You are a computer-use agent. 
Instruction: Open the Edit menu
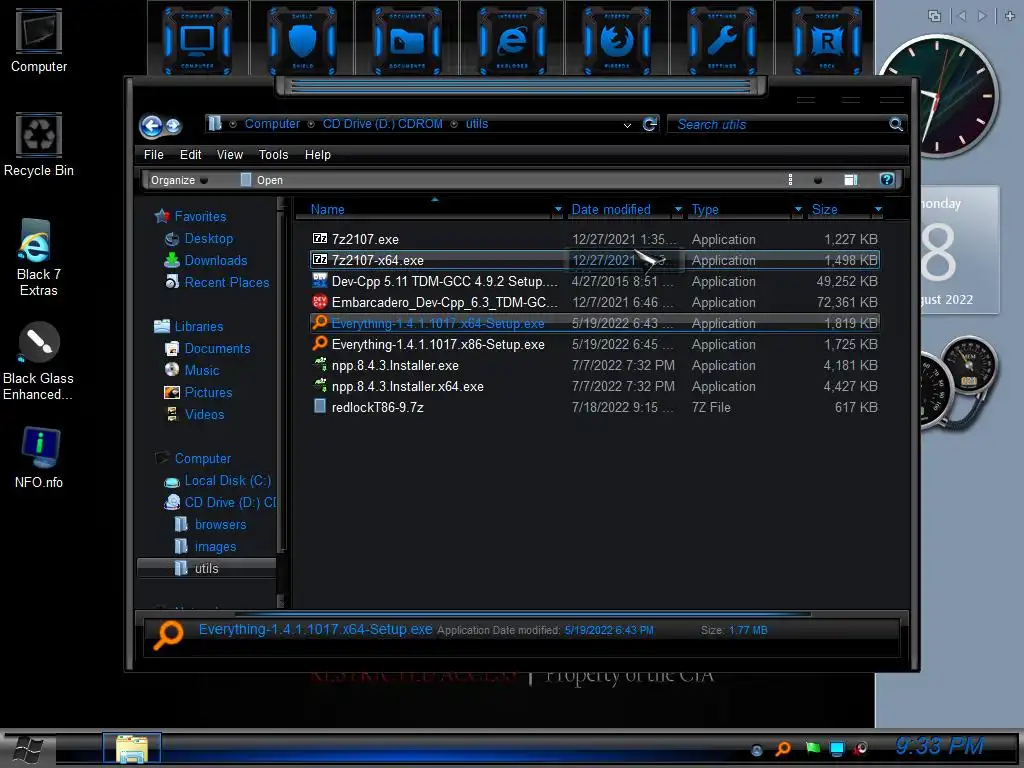coord(191,155)
